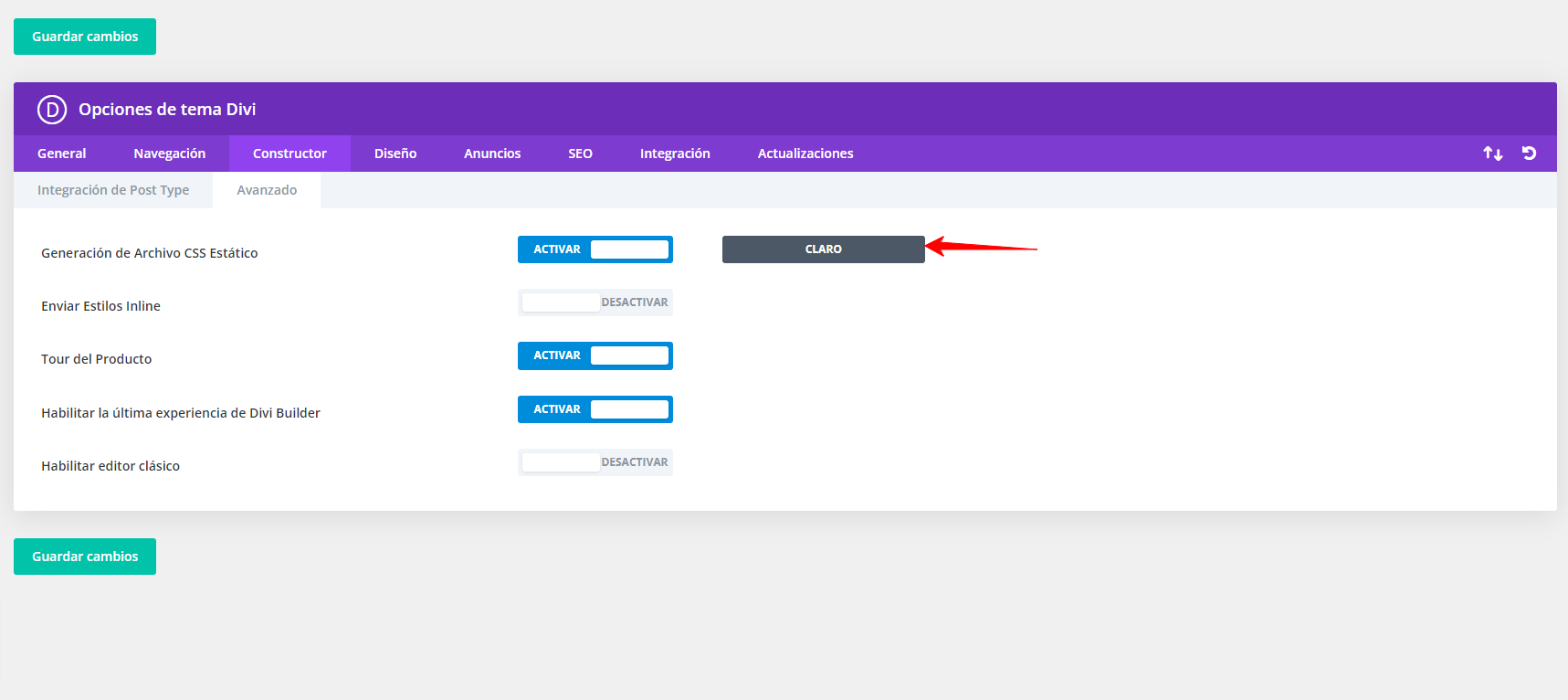Click the CLARO button
The image size is (1568, 700).
[824, 249]
